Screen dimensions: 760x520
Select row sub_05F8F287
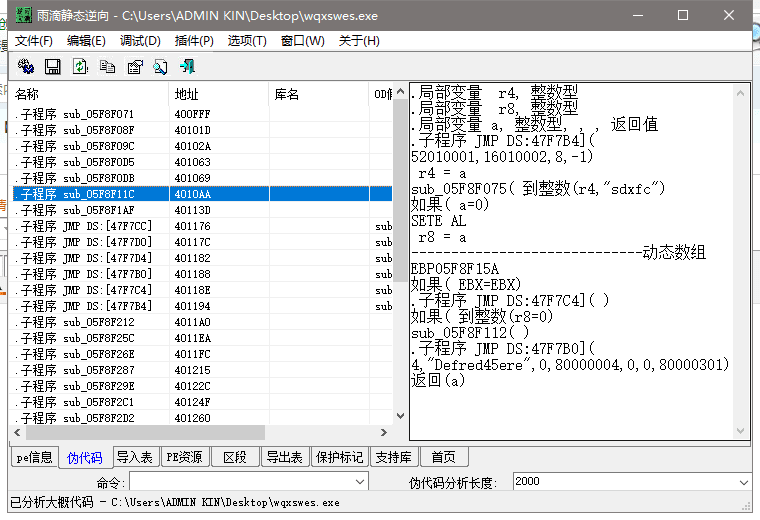click(201, 370)
